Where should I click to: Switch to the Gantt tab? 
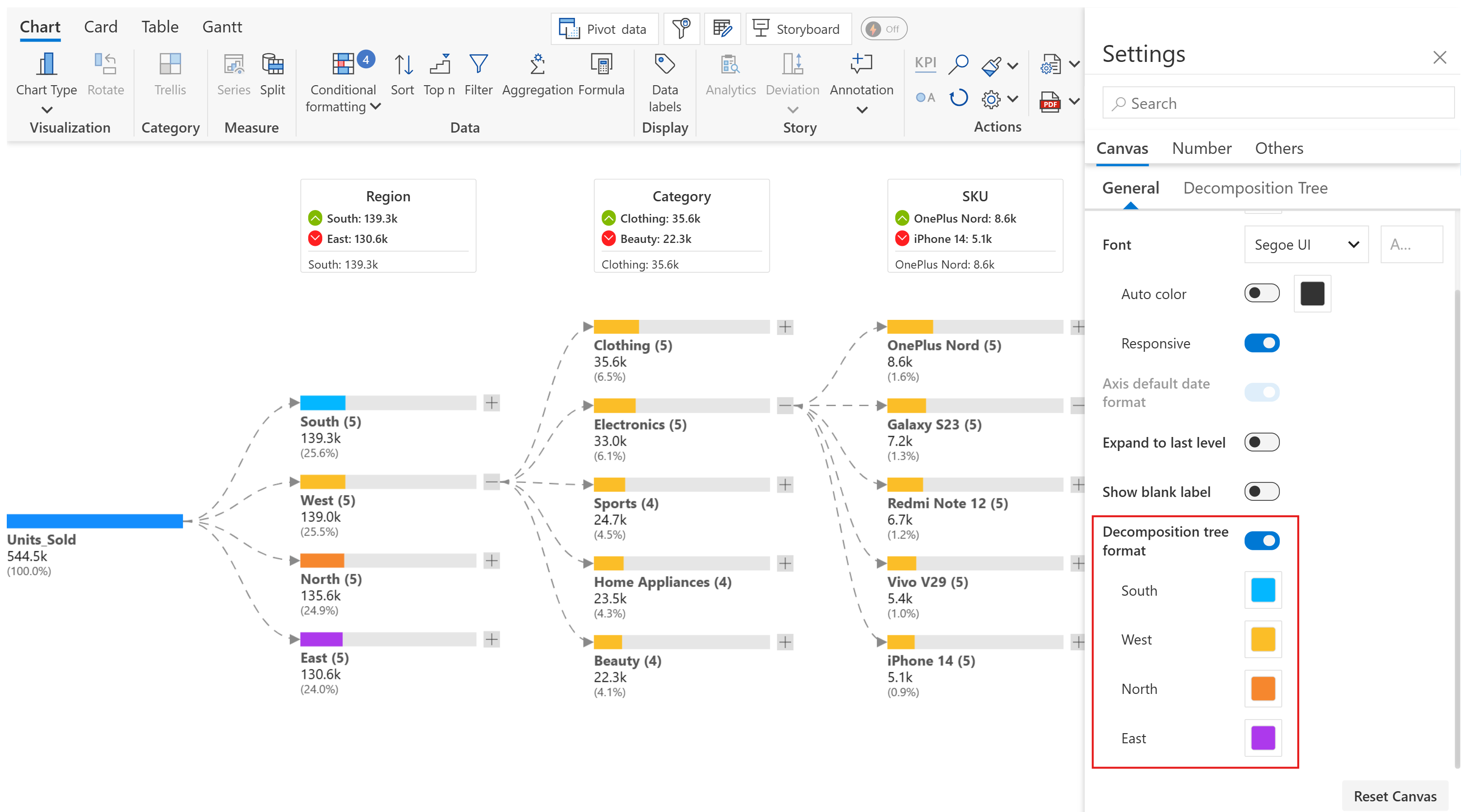point(222,27)
